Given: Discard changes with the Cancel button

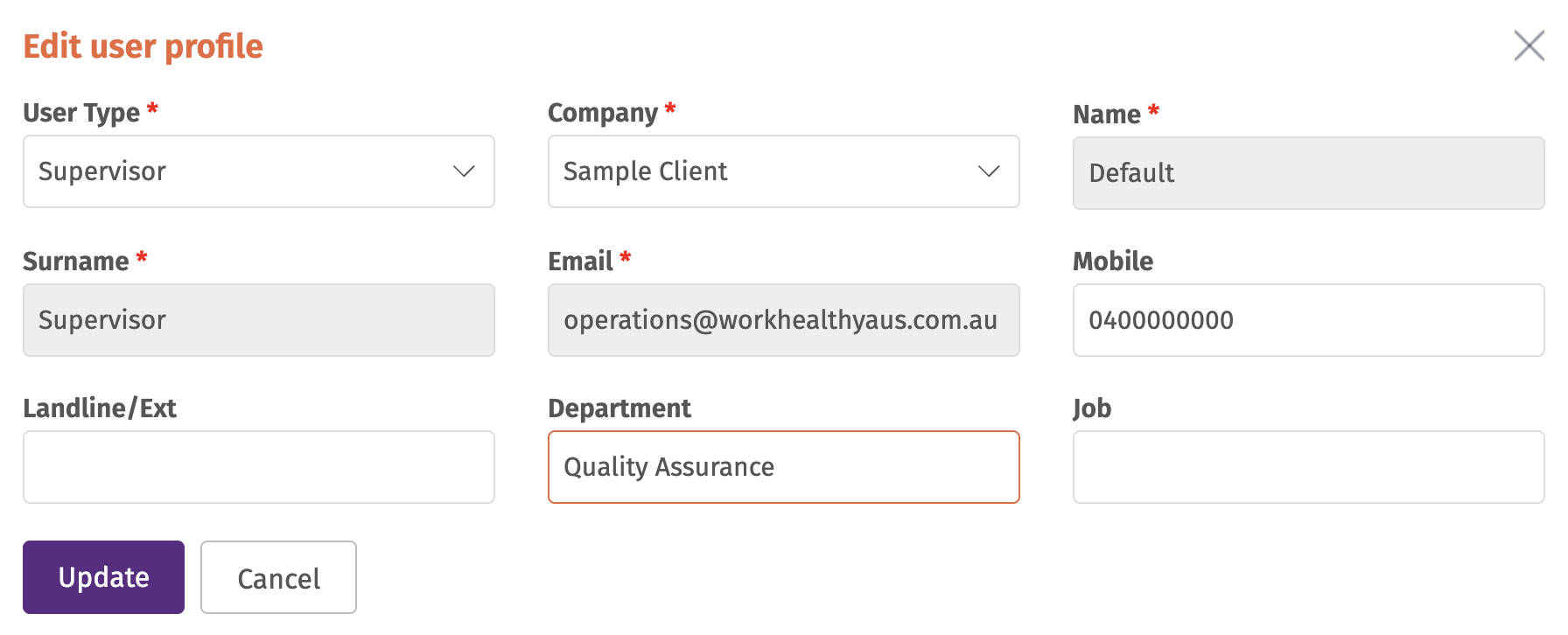Looking at the screenshot, I should [278, 577].
